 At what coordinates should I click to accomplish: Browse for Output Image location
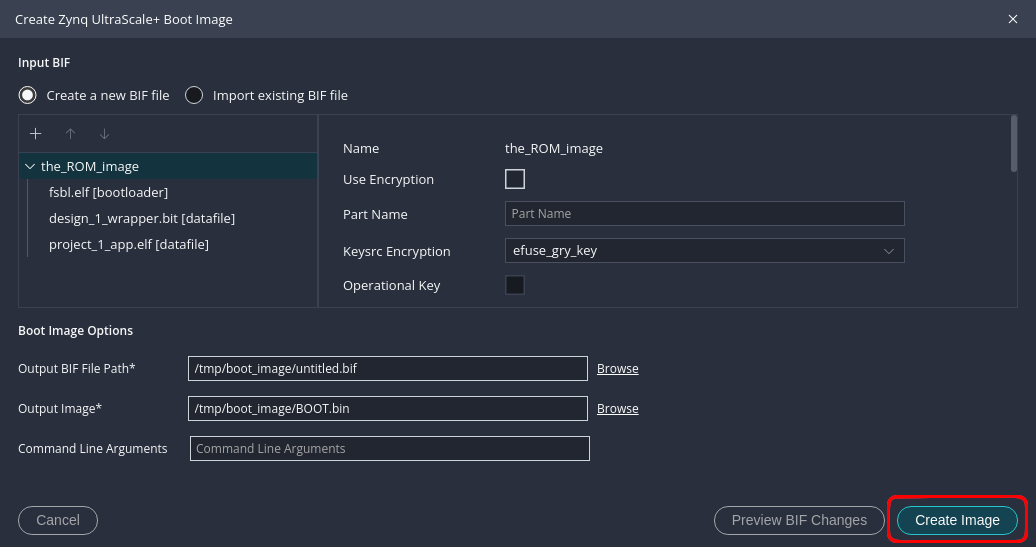tap(617, 409)
